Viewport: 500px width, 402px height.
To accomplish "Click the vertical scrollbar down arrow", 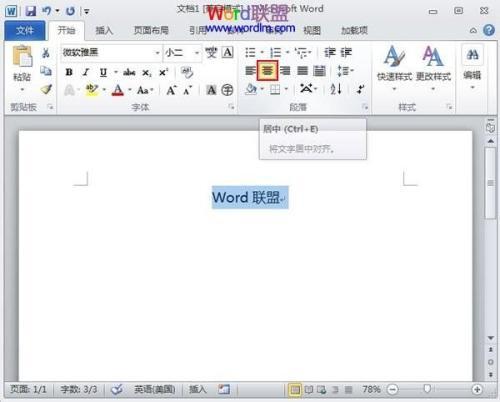I will 491,338.
